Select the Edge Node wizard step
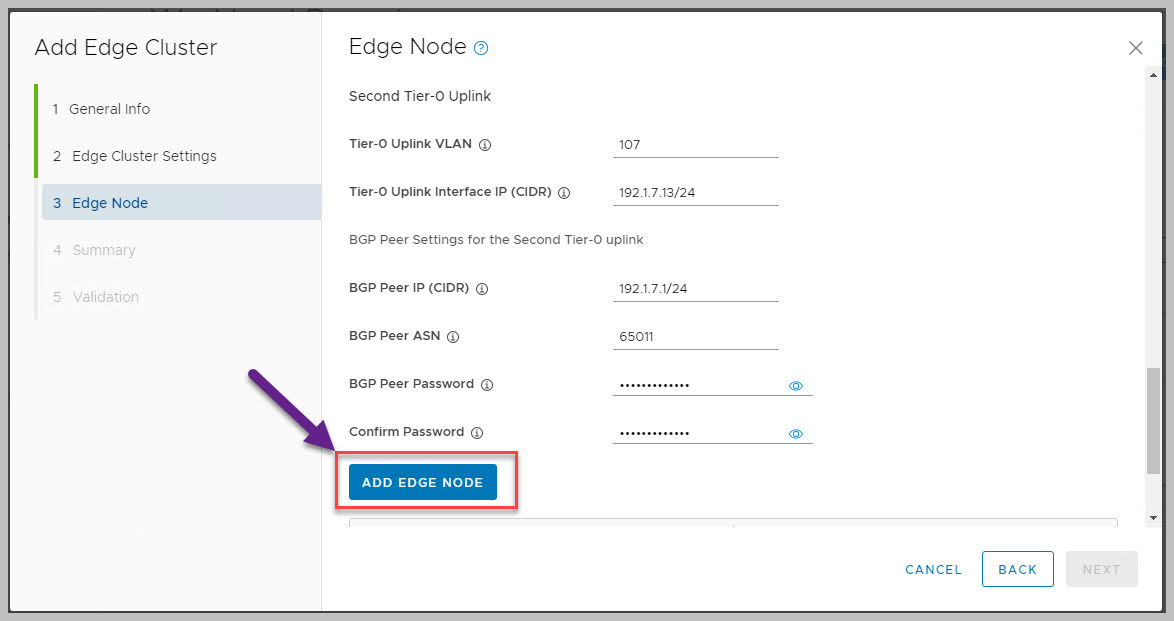This screenshot has width=1174, height=621. (110, 203)
